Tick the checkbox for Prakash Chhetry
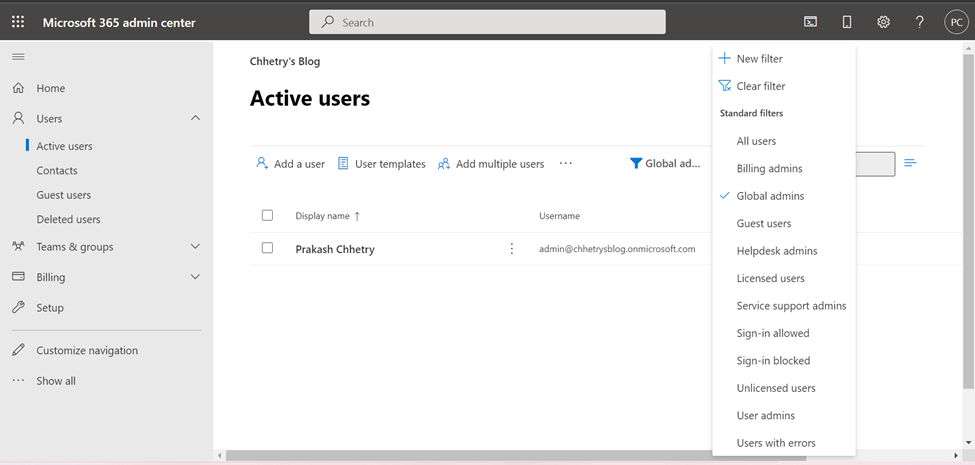Image resolution: width=975 pixels, height=465 pixels. click(267, 247)
